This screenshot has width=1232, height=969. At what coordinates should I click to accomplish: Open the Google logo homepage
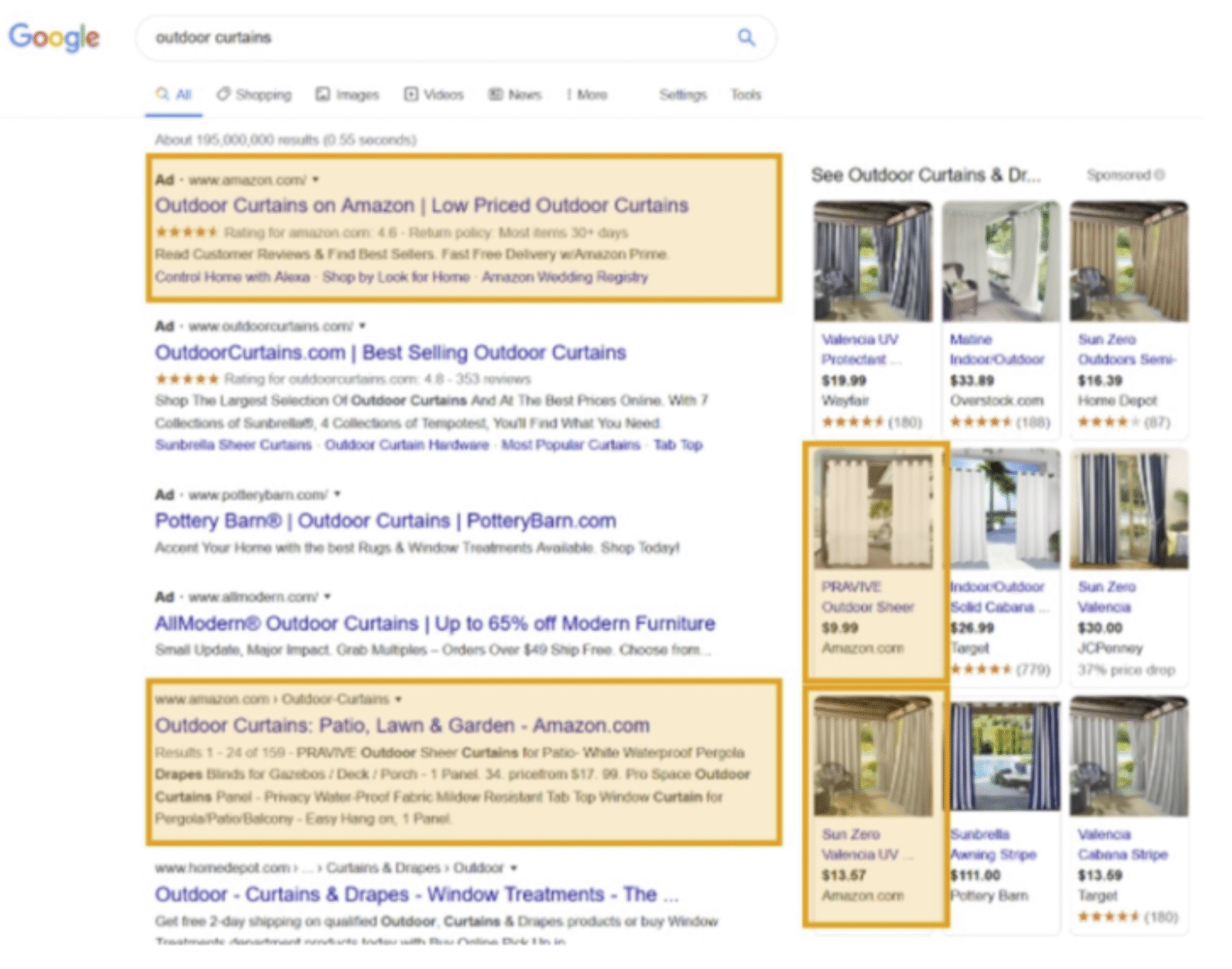[54, 37]
